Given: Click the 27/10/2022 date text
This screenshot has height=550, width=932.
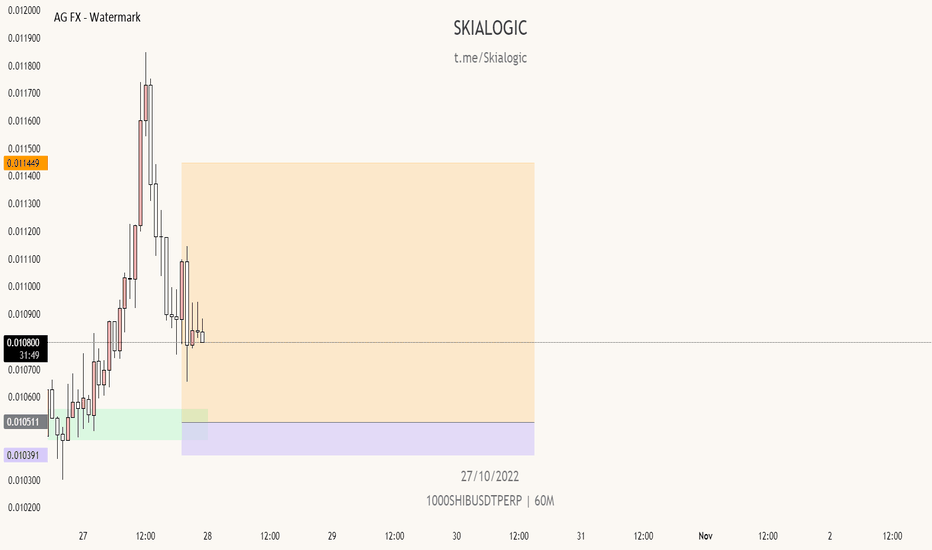Looking at the screenshot, I should pyautogui.click(x=490, y=476).
